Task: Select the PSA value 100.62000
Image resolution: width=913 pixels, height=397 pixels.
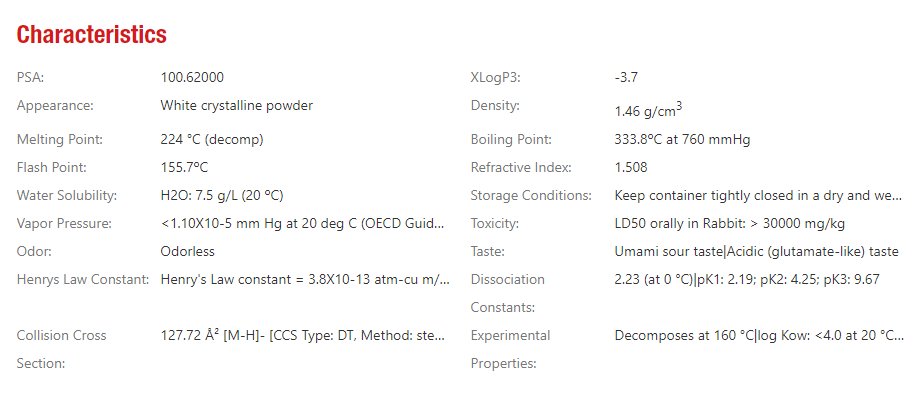Action: pos(192,77)
